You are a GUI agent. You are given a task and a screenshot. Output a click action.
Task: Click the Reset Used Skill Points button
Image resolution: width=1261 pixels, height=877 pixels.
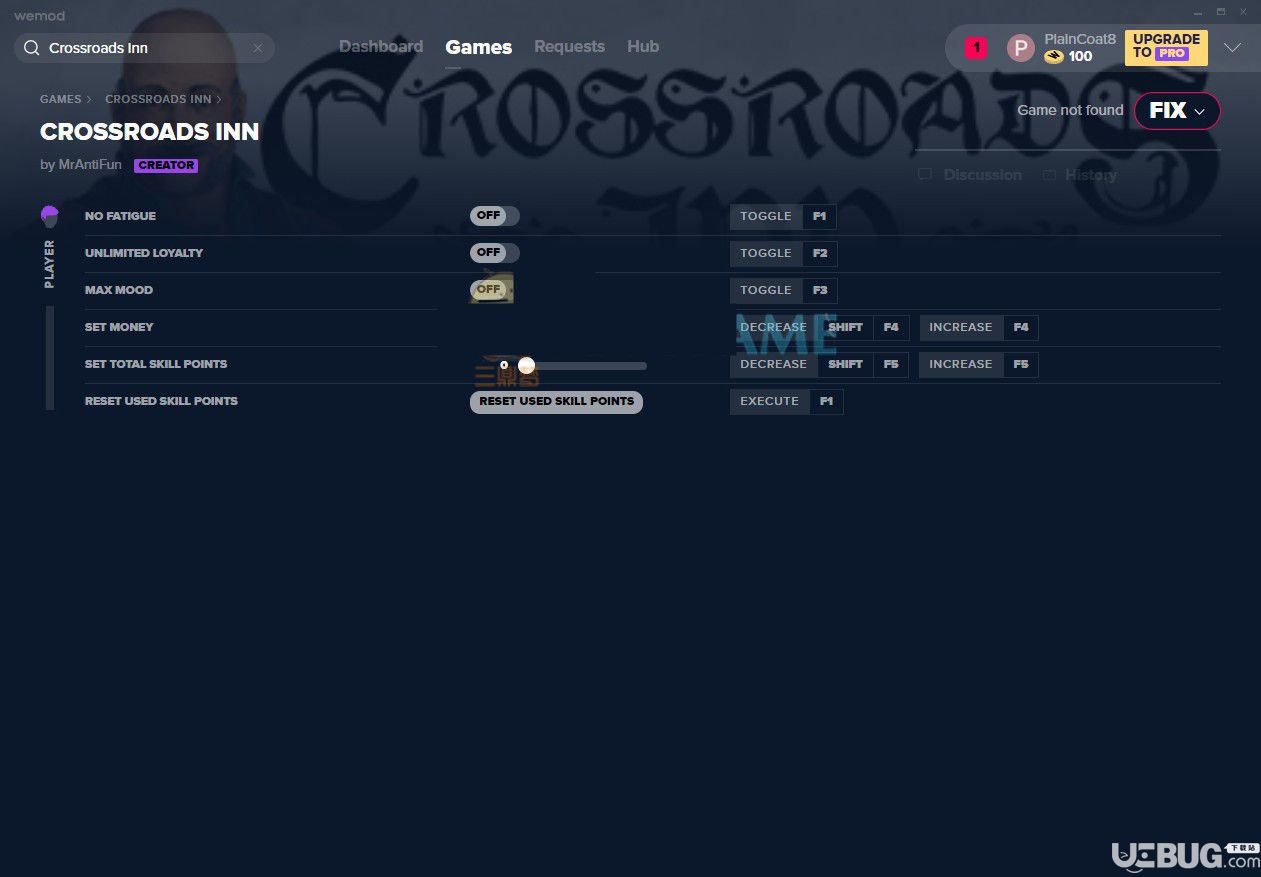point(556,402)
